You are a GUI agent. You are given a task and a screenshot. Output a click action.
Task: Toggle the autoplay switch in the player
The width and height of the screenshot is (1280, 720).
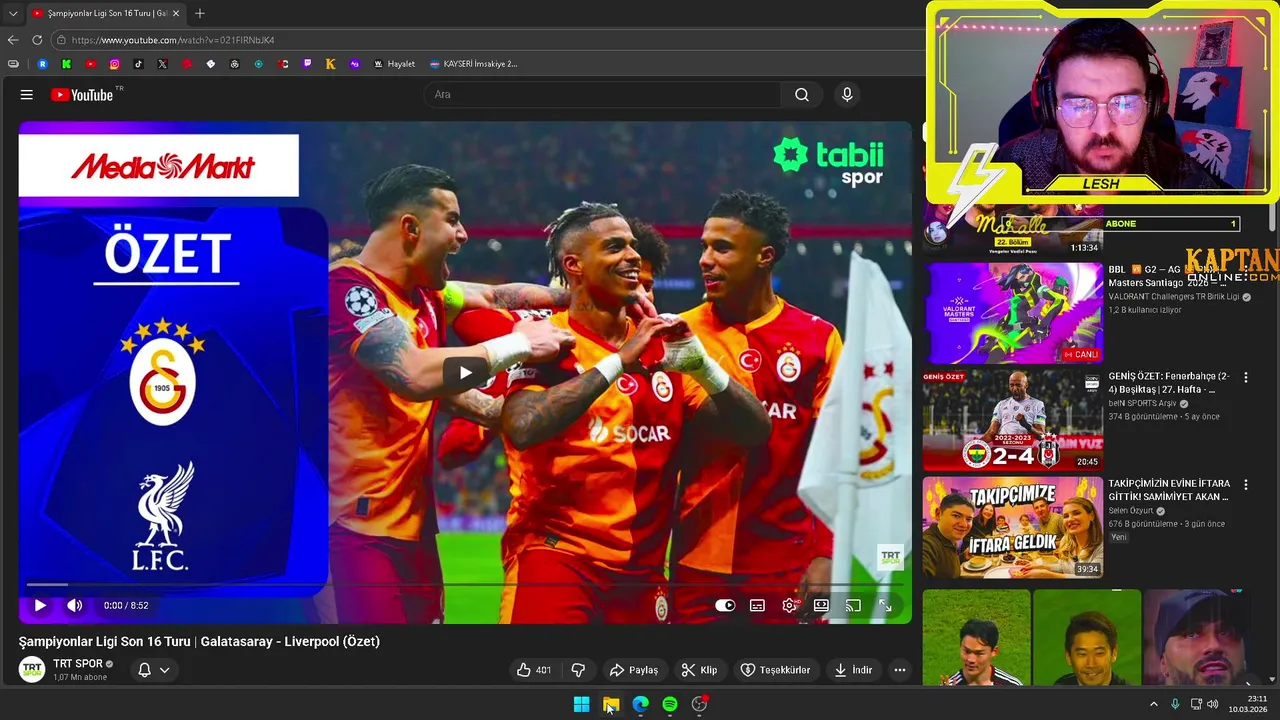point(725,605)
